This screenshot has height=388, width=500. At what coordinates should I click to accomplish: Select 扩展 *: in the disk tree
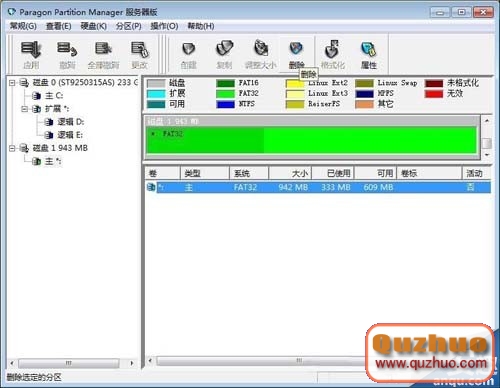click(57, 109)
